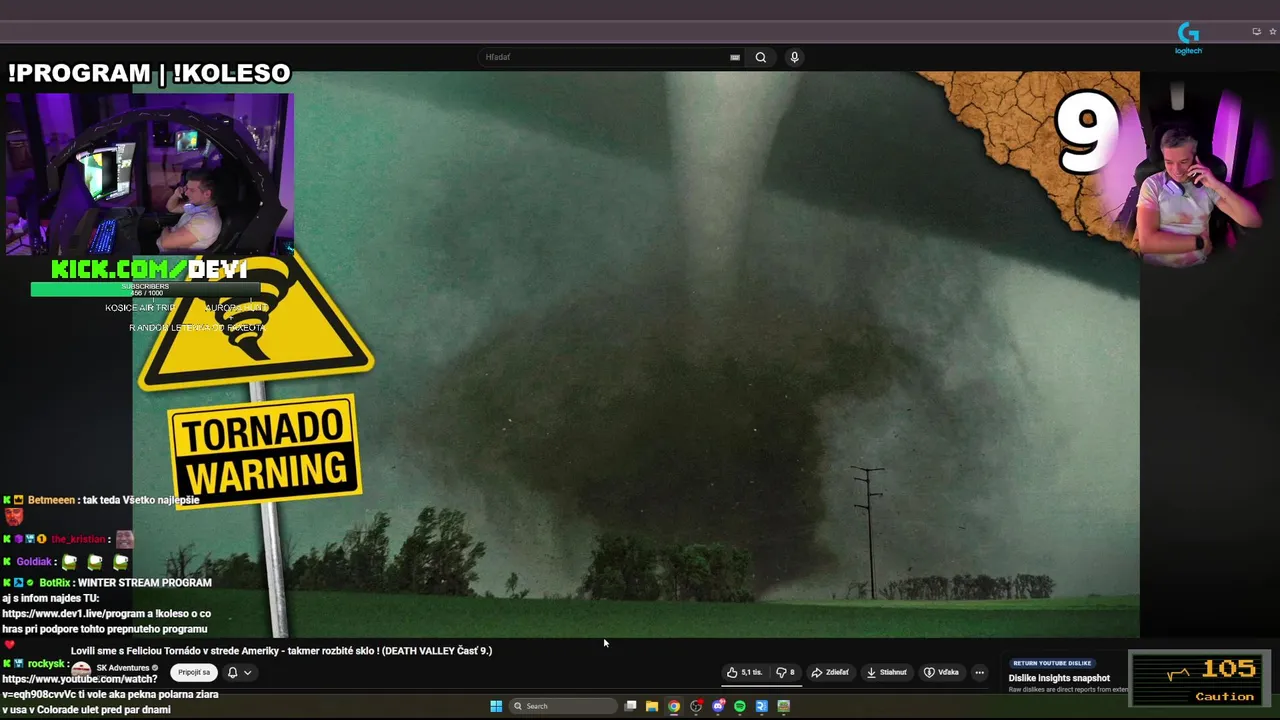Share video using Zdieľať button

(830, 672)
